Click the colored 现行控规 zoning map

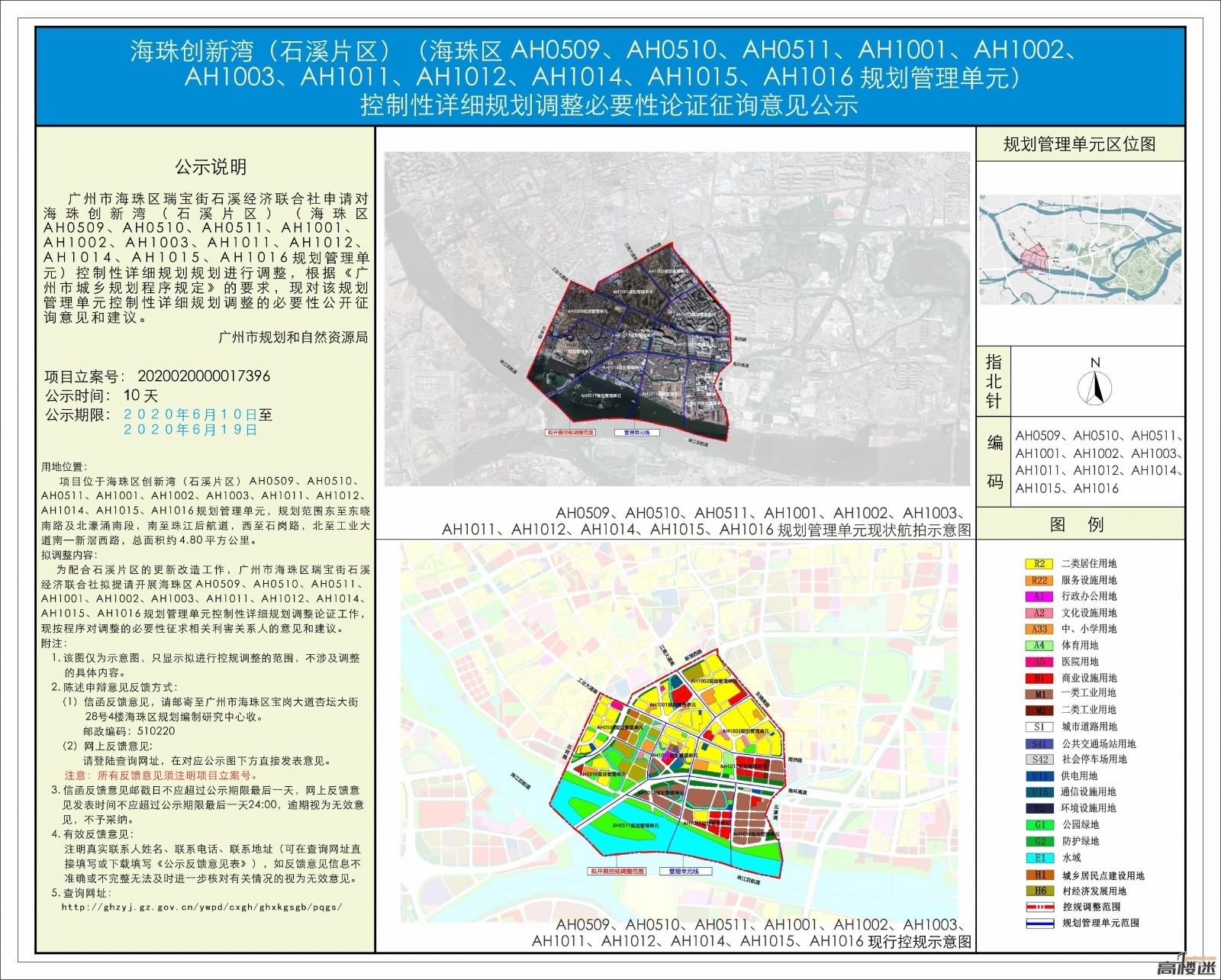click(680, 733)
